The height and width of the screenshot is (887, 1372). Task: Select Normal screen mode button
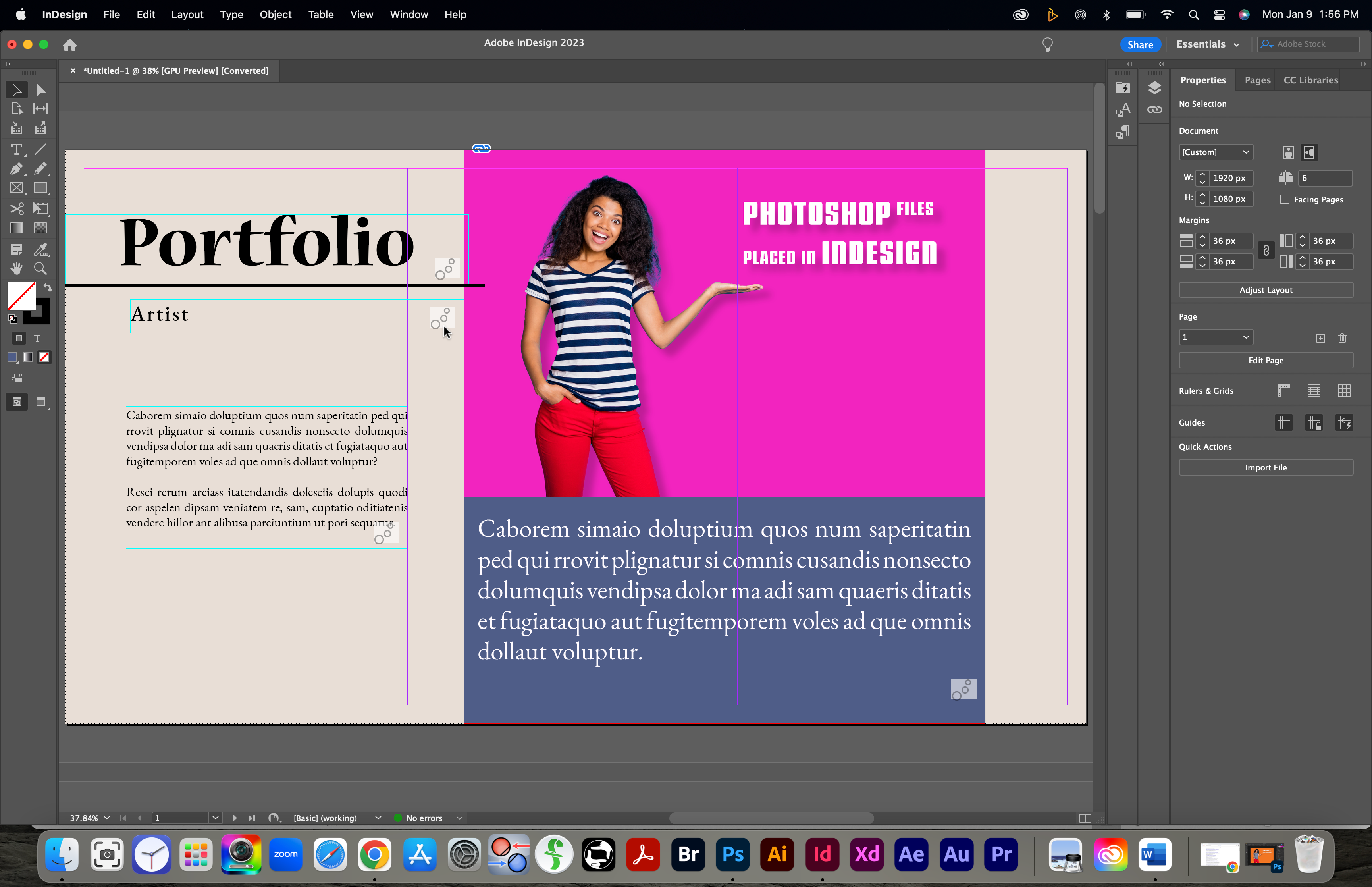click(x=17, y=402)
